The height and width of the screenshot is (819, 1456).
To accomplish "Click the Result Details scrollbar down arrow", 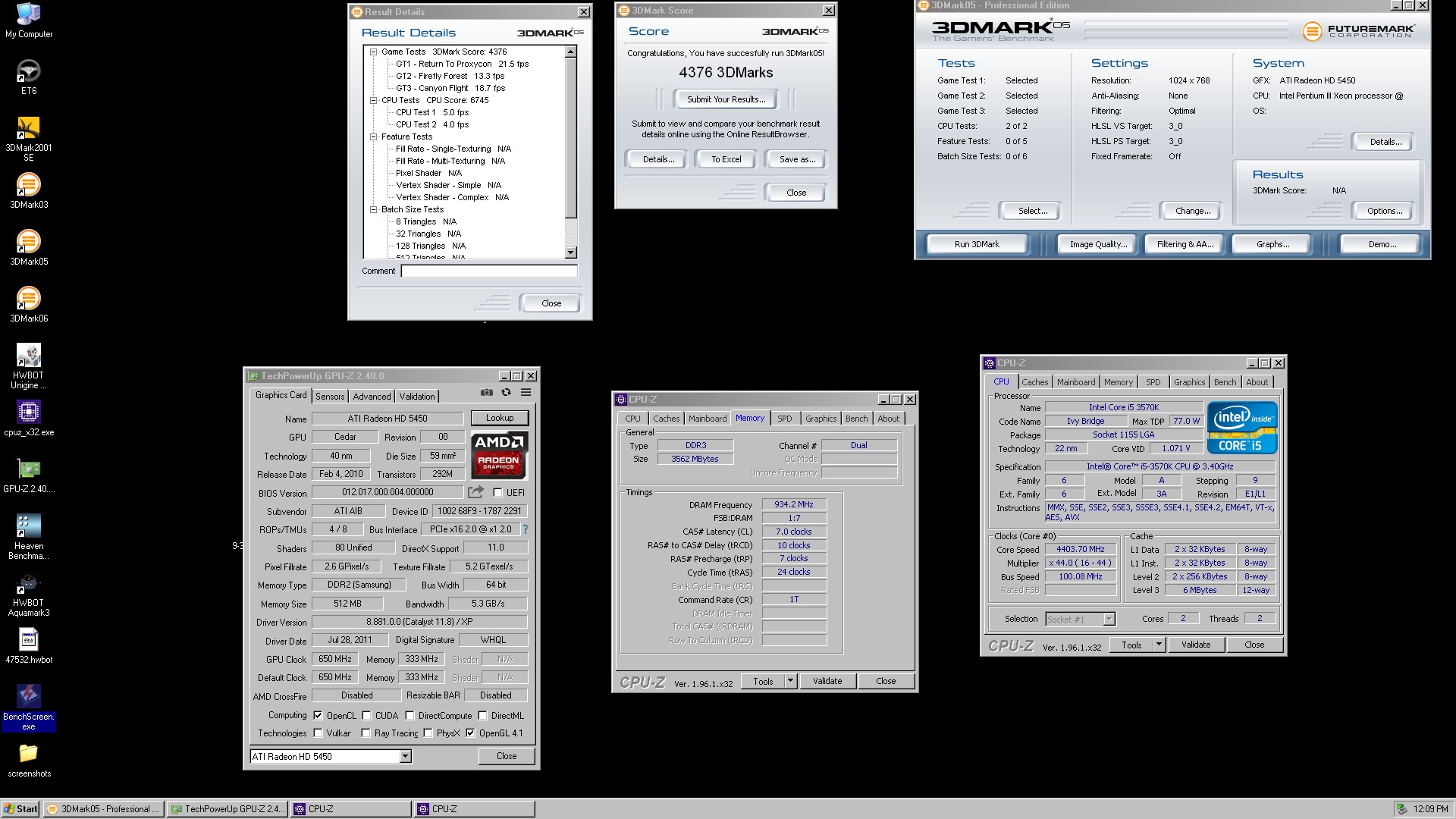I will coord(571,253).
